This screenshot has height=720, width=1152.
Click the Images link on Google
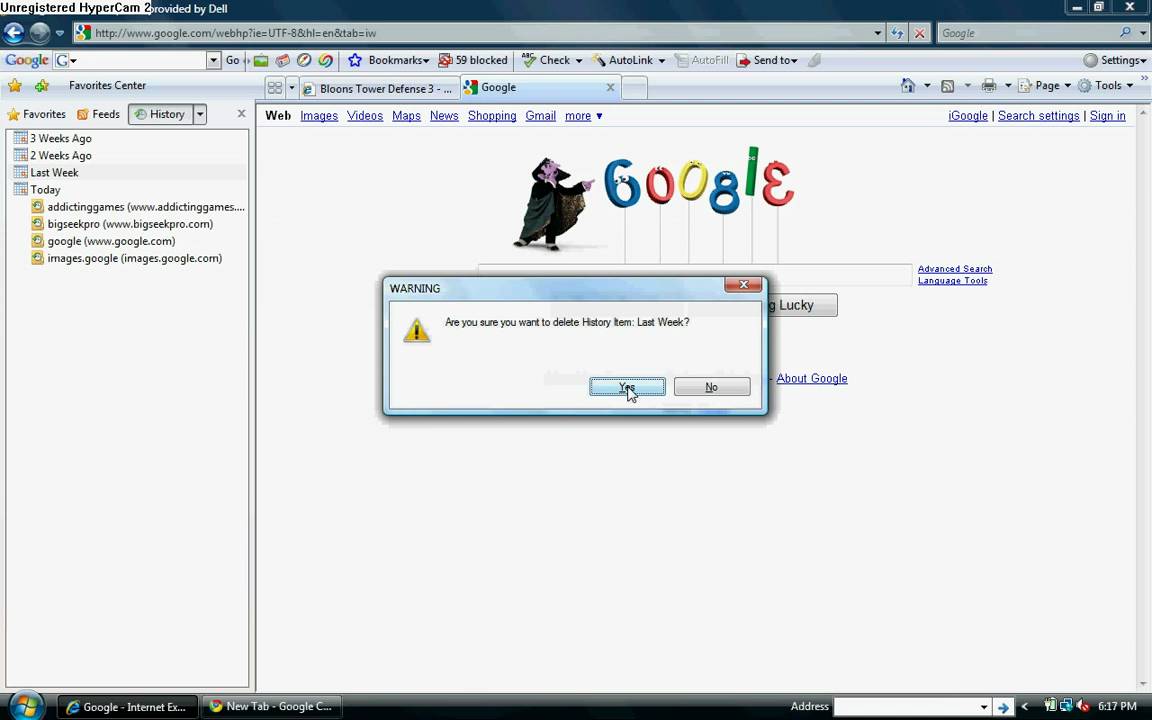(x=319, y=116)
